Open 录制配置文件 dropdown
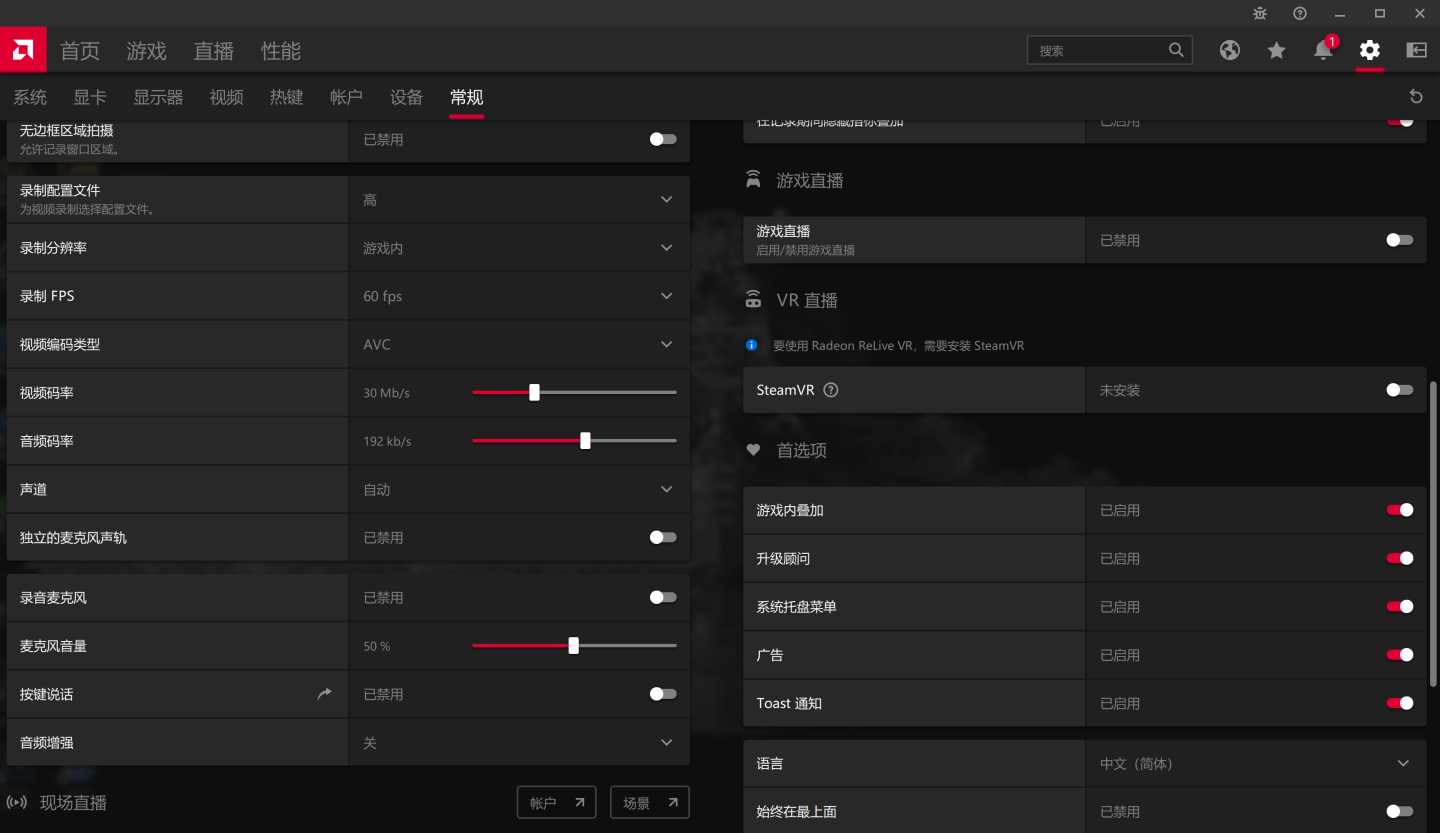This screenshot has height=833, width=1440. (519, 200)
